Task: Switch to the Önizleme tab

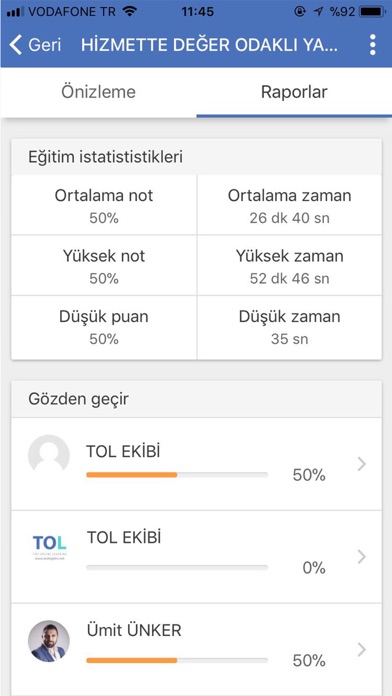Action: [x=99, y=92]
